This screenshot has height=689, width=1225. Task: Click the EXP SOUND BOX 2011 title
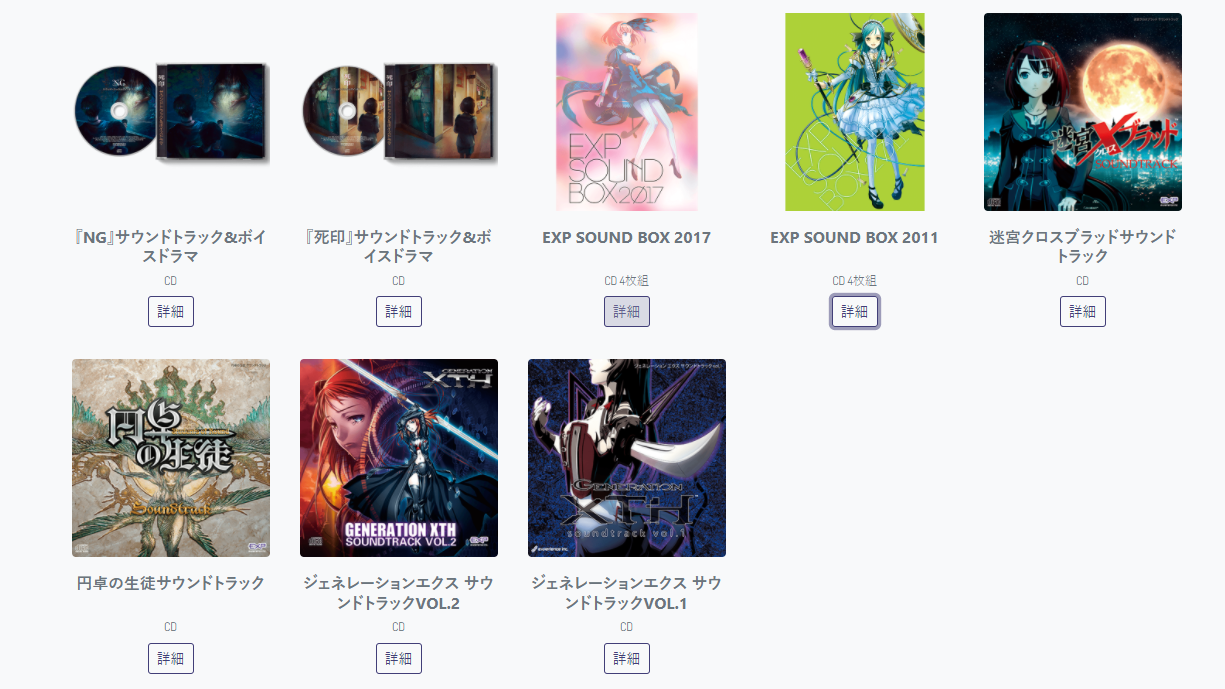(855, 237)
